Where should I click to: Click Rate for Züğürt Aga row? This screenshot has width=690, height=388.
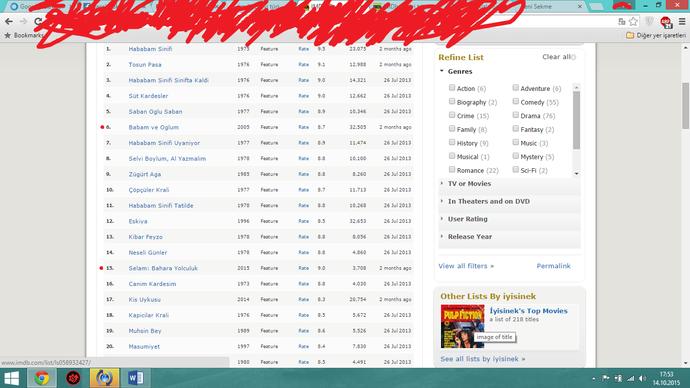[x=303, y=174]
